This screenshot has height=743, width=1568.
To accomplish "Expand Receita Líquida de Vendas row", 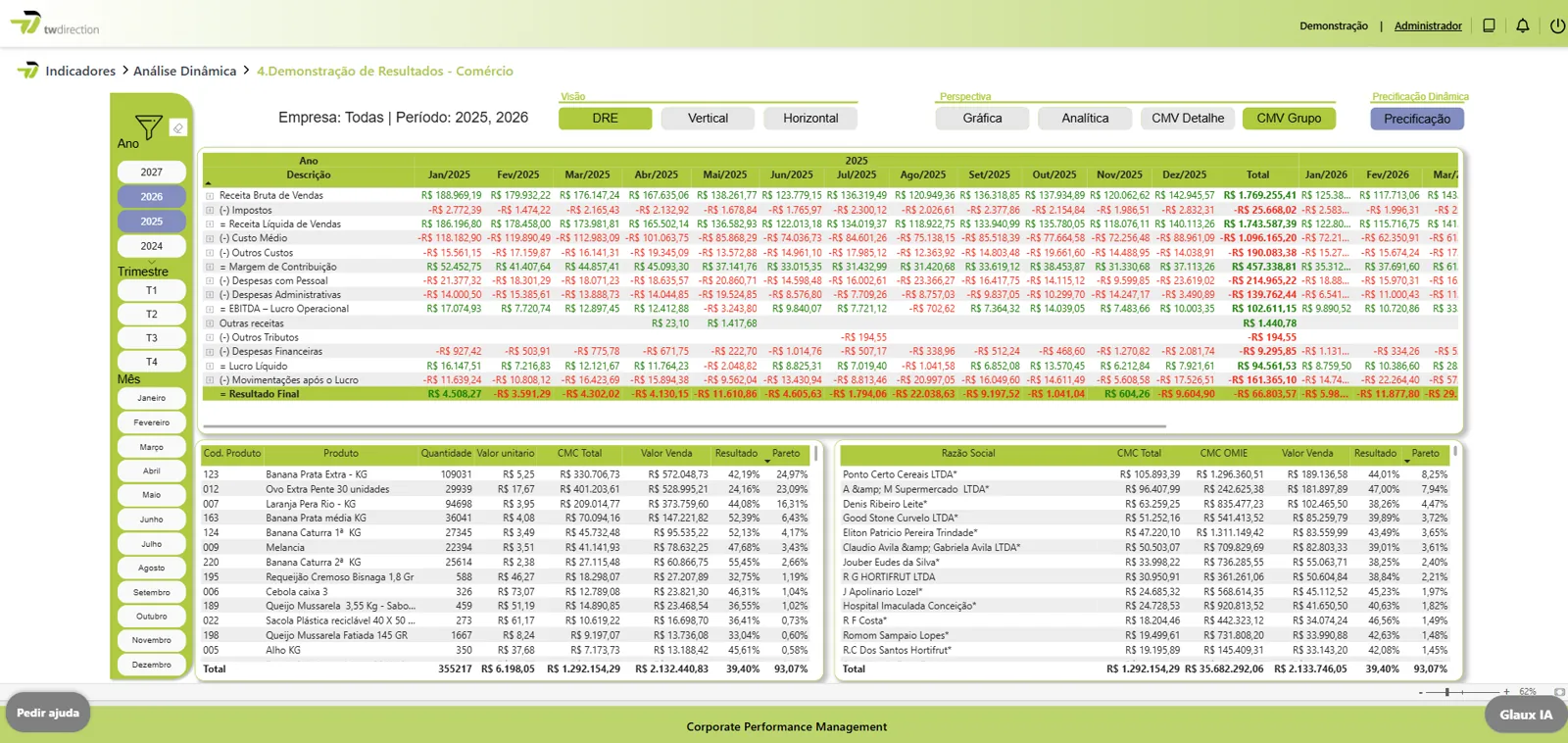I will [x=210, y=224].
